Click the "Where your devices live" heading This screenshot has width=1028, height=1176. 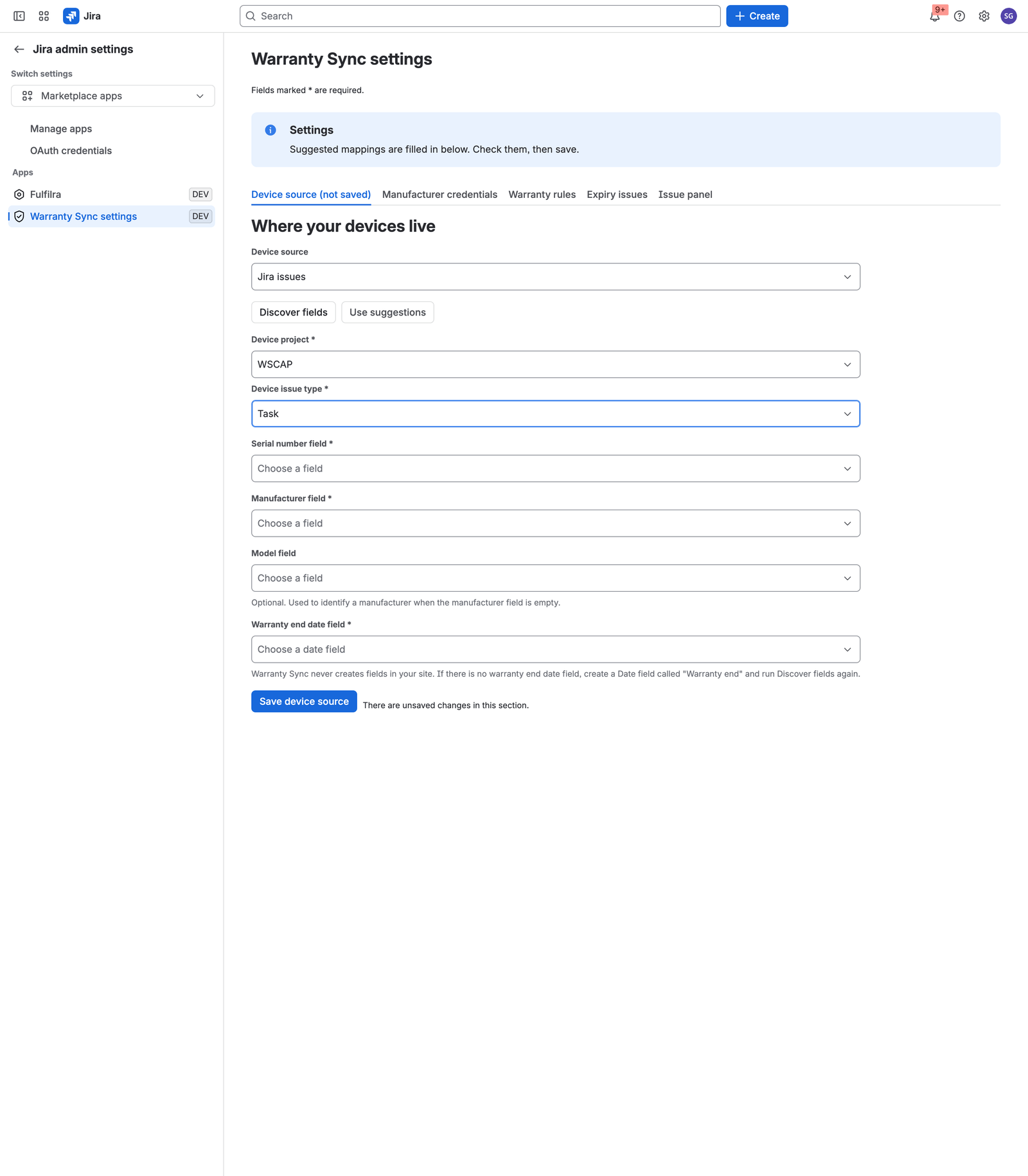click(x=343, y=226)
